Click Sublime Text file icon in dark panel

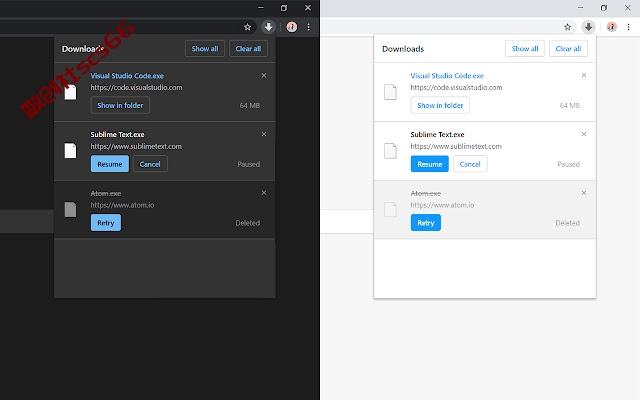(x=71, y=151)
